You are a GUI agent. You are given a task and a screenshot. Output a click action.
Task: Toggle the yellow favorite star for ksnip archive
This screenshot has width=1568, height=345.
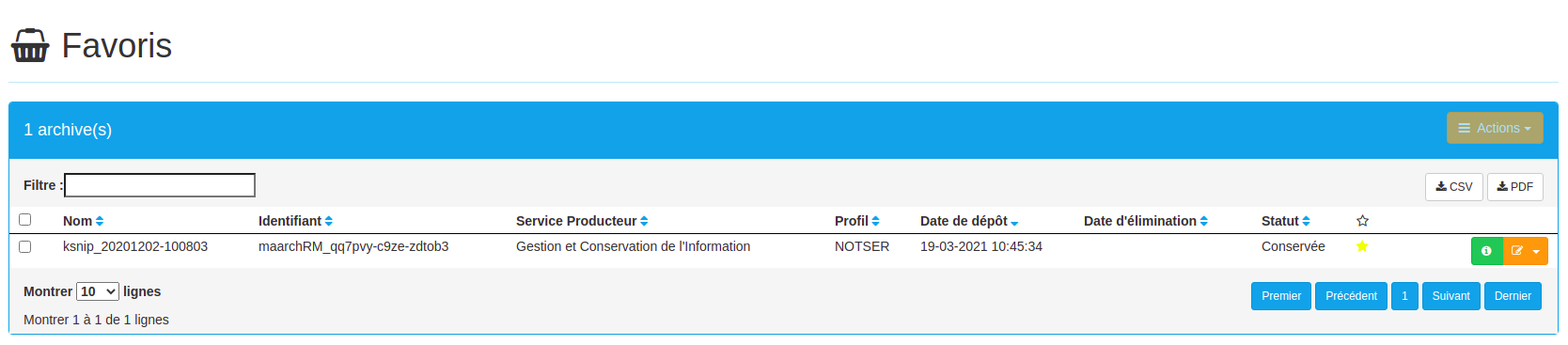point(1362,246)
